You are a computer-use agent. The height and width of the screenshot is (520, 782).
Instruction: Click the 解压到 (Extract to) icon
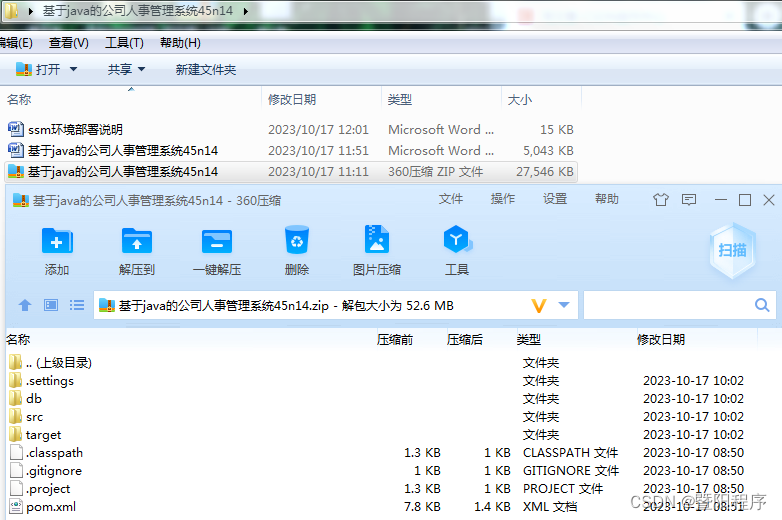(x=137, y=241)
